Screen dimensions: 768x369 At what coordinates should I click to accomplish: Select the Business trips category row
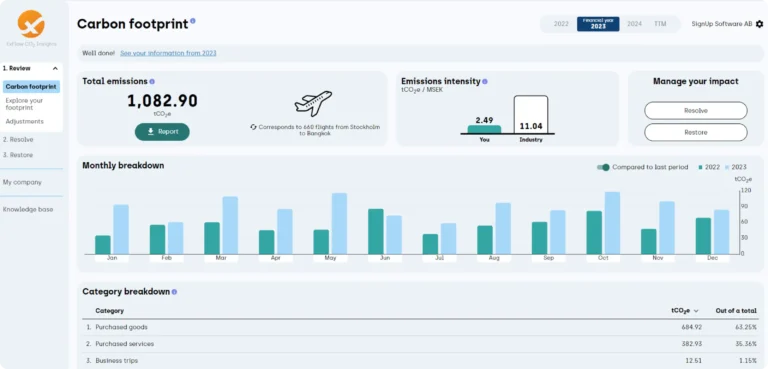[420, 361]
